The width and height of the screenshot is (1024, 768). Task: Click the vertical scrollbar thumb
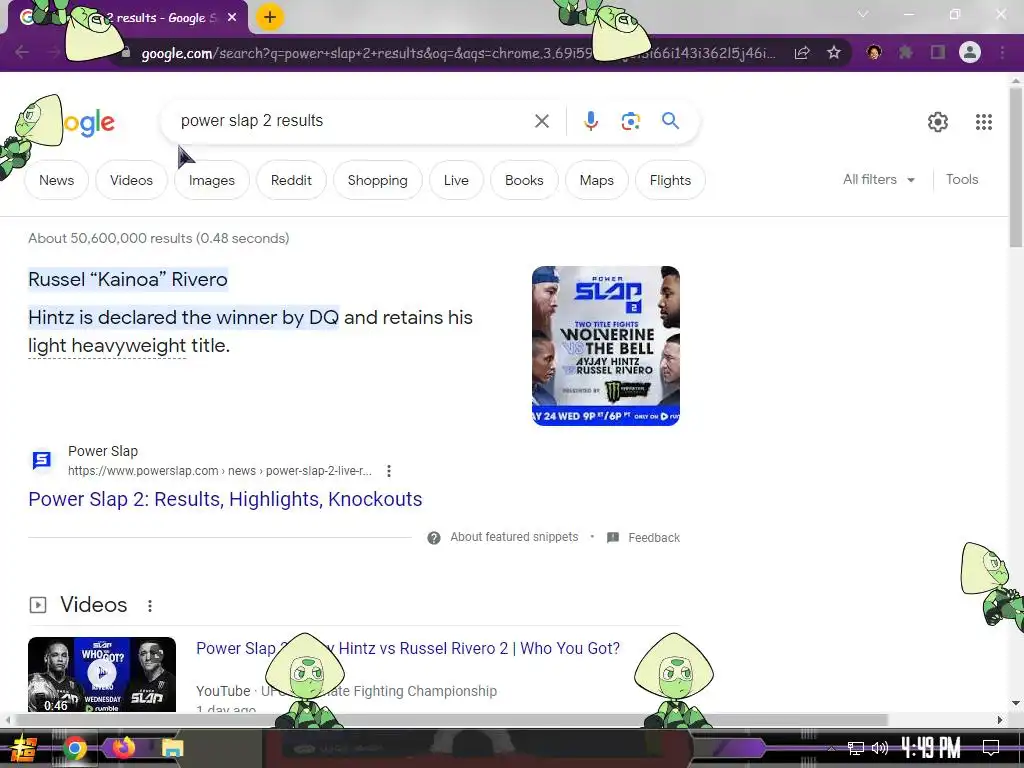[x=1016, y=167]
